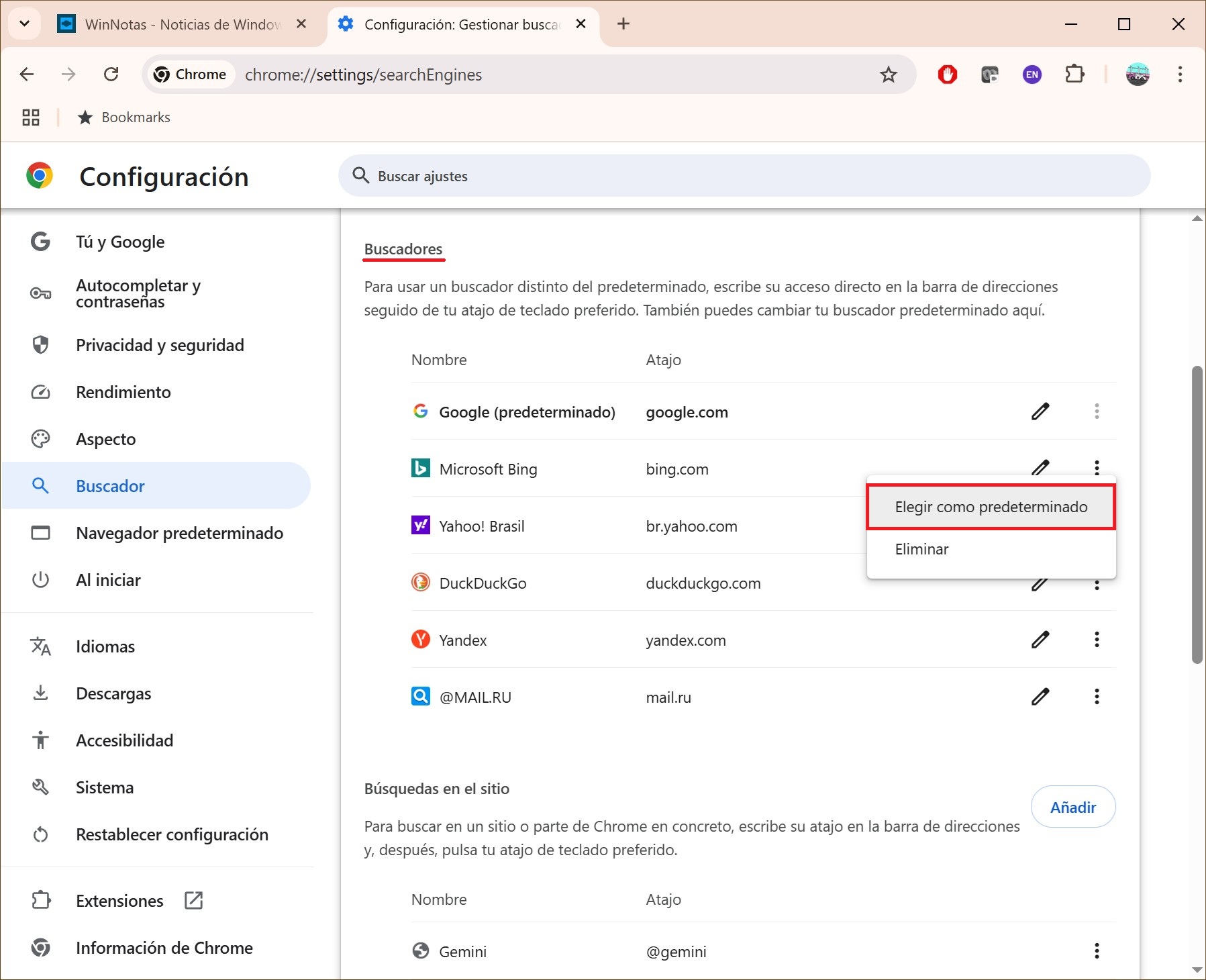The height and width of the screenshot is (980, 1206).
Task: Bookmark this page with the star icon
Action: click(x=889, y=75)
